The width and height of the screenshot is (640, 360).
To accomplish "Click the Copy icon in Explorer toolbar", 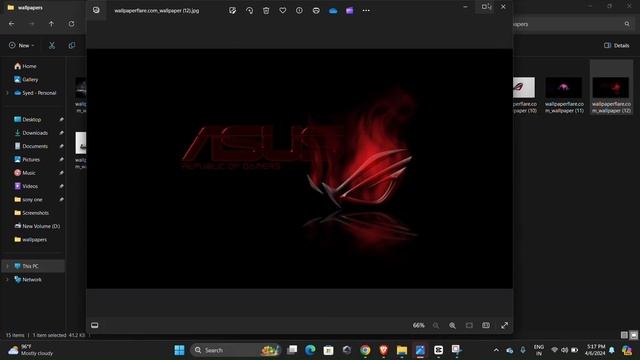I will click(x=72, y=45).
